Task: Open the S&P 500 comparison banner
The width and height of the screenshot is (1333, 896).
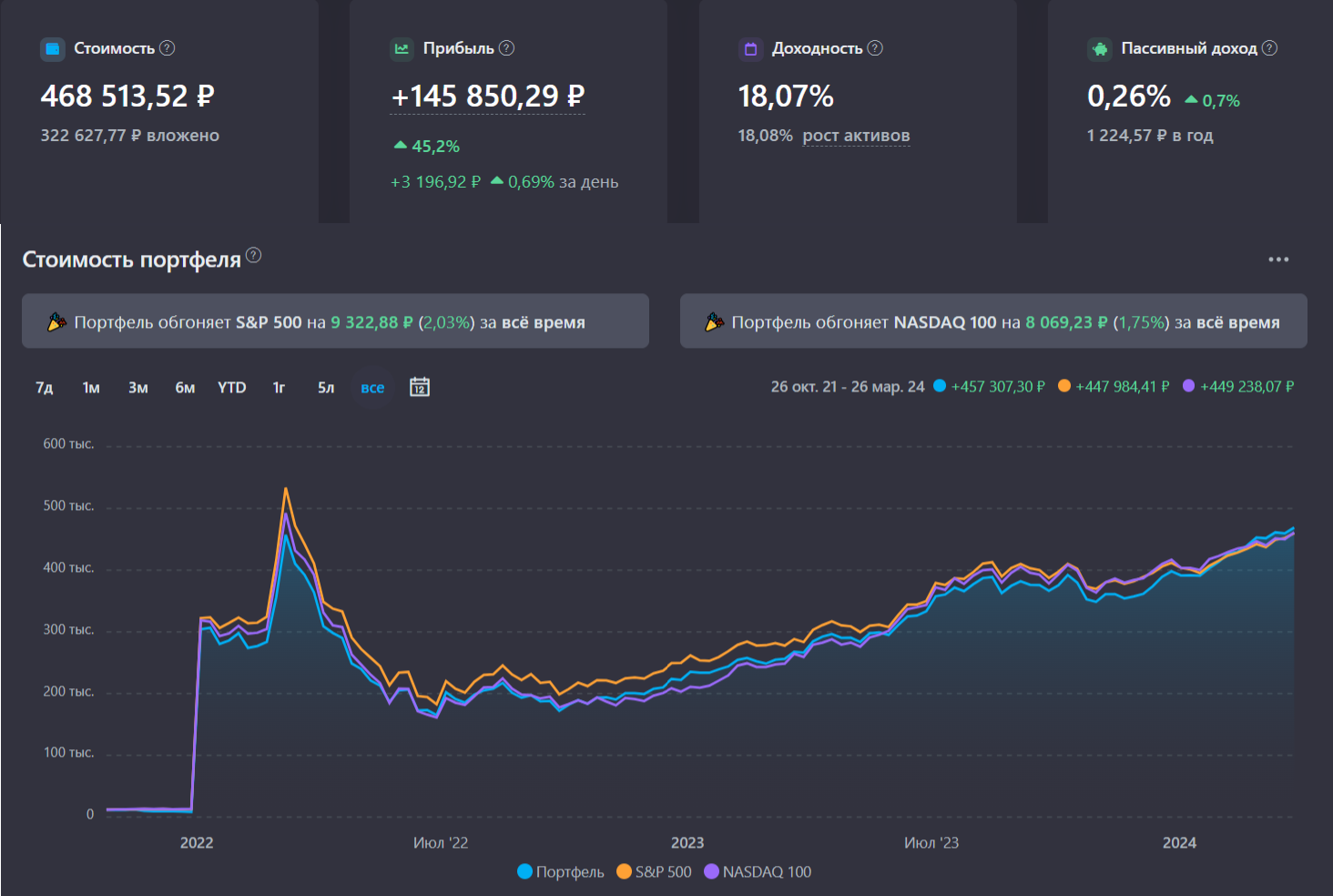Action: point(335,321)
